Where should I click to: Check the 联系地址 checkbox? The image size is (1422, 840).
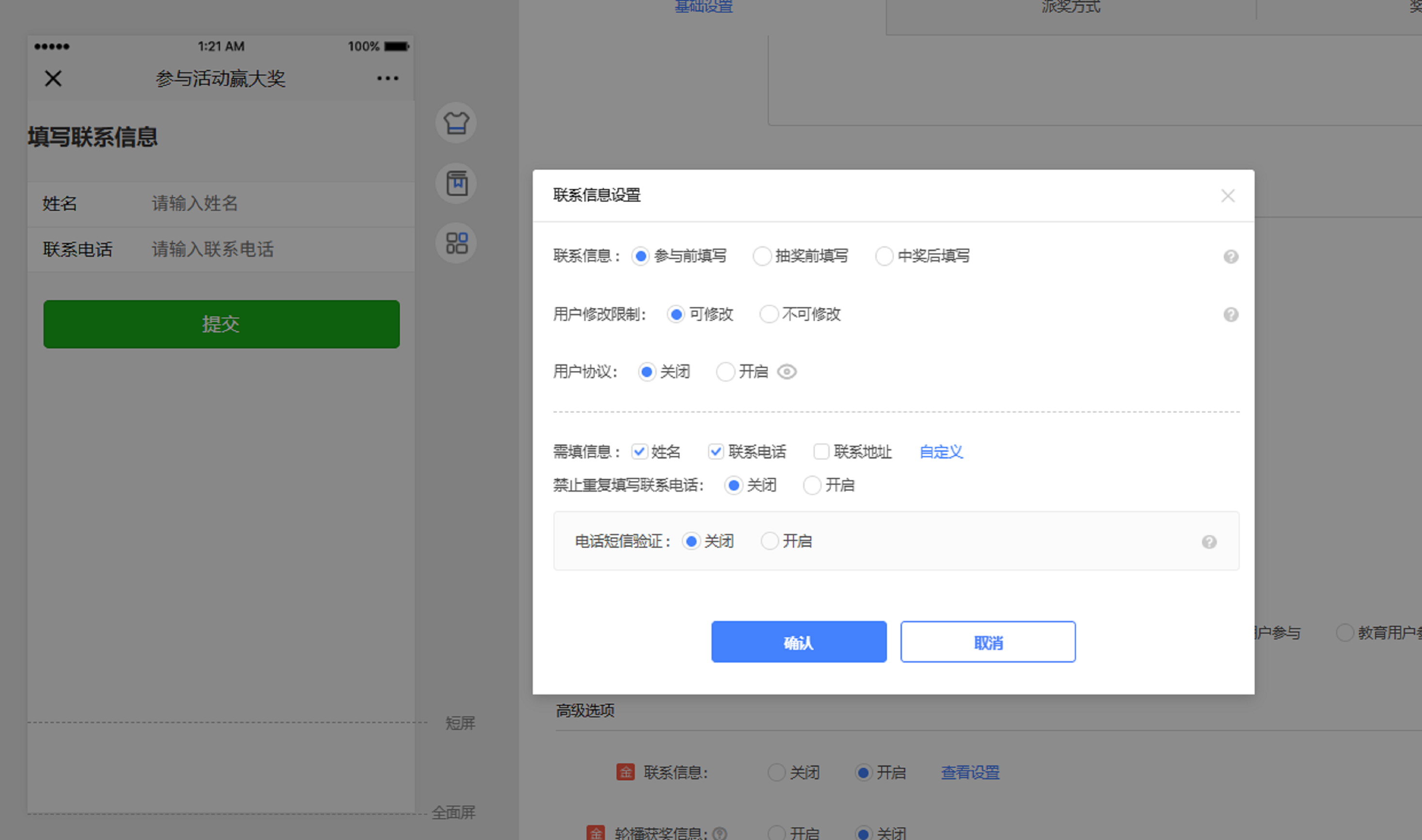[x=821, y=452]
